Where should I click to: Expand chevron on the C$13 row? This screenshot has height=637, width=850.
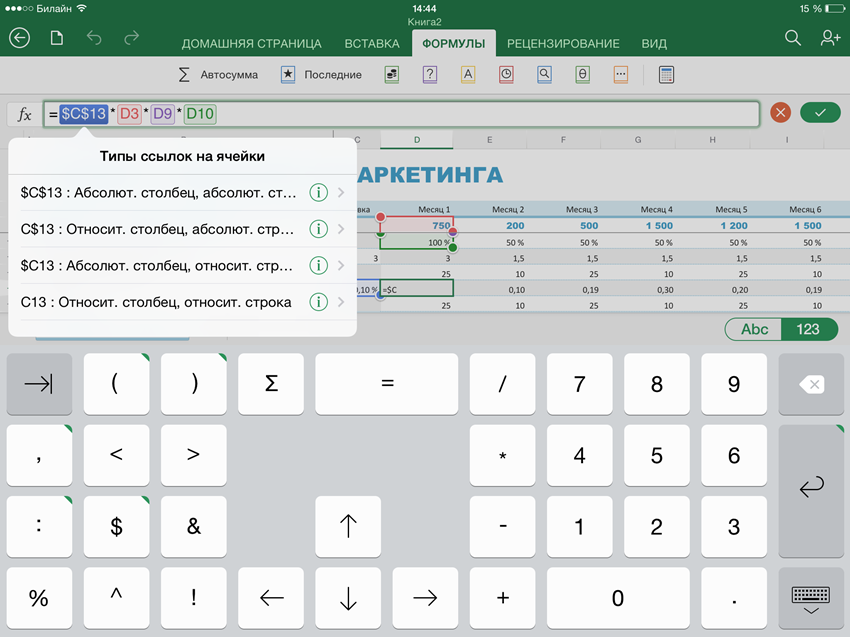click(341, 229)
